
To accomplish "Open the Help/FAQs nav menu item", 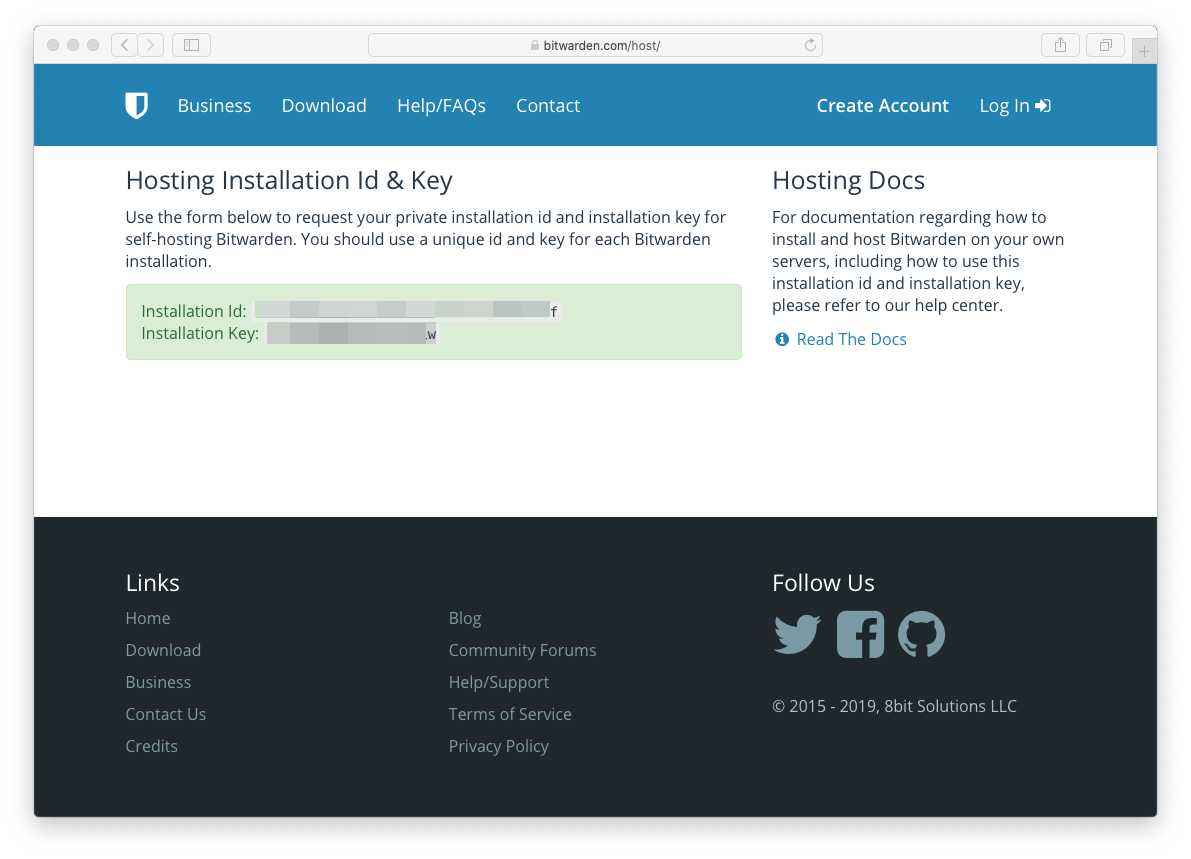I will tap(441, 106).
